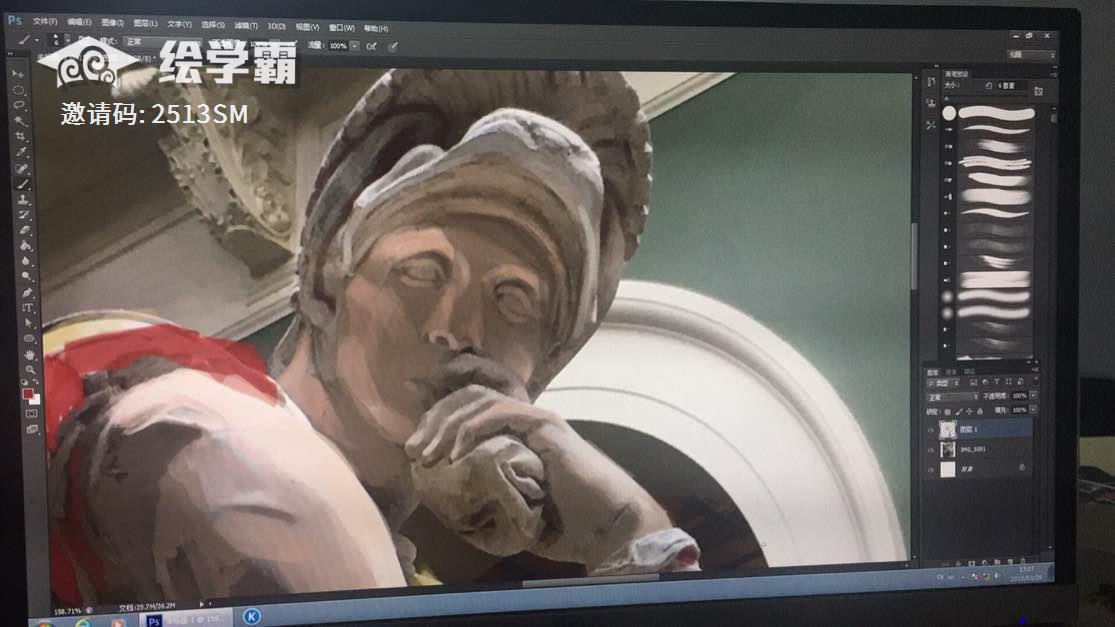Select the Move tool
Screen dimensions: 1115x627
click(18, 74)
